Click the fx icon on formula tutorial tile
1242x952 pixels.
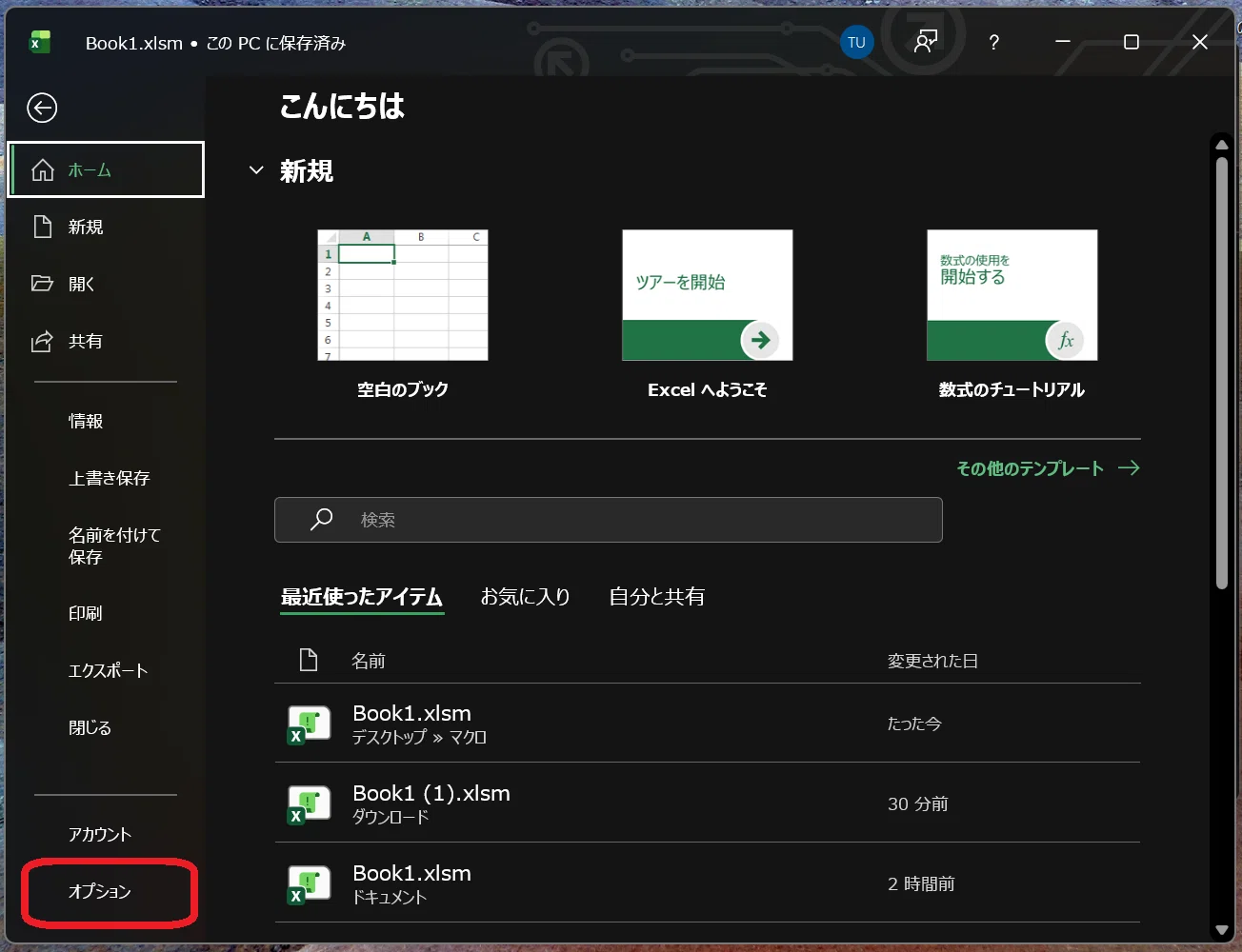click(1065, 340)
